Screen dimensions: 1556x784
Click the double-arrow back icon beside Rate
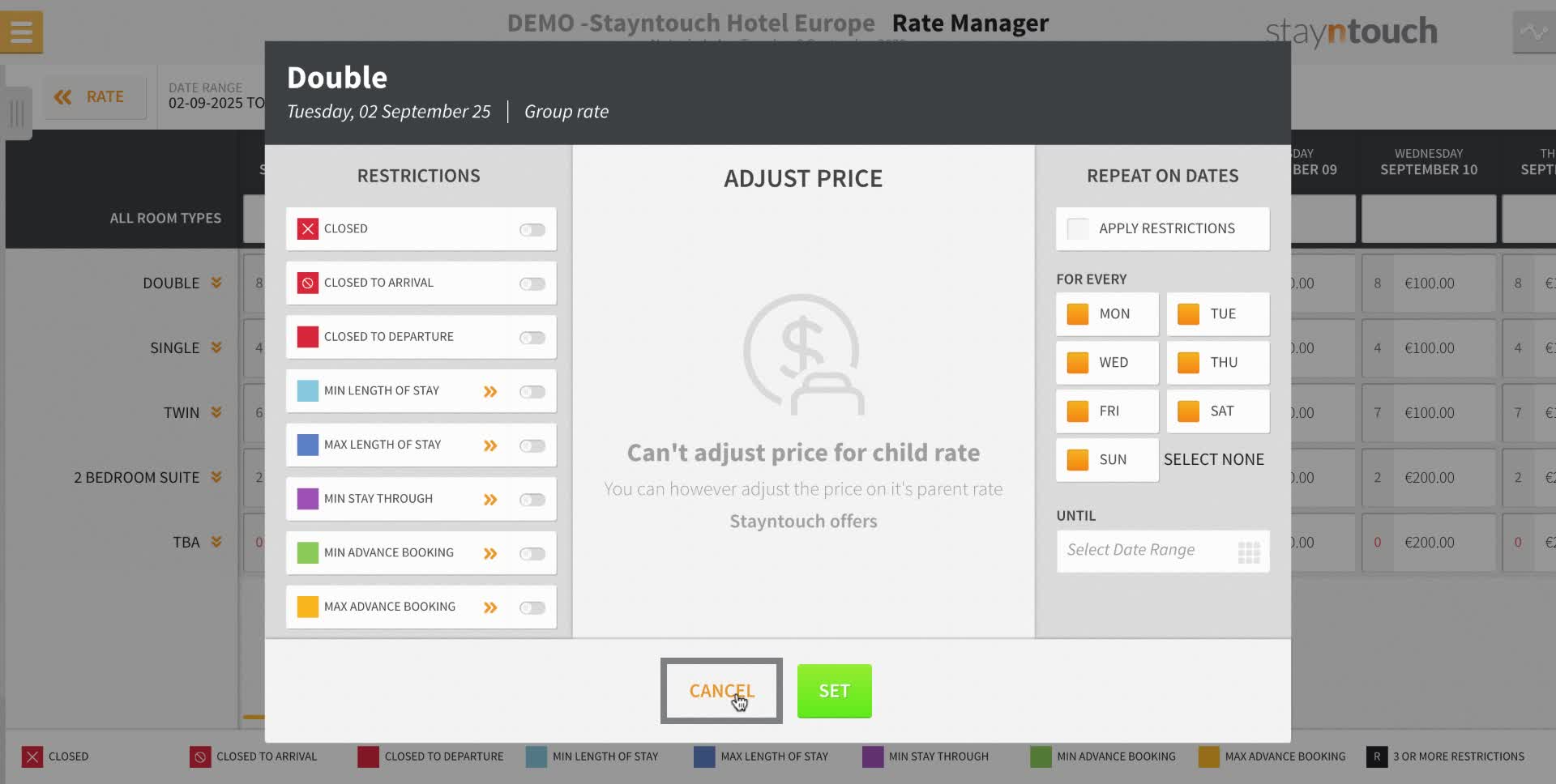tap(62, 97)
